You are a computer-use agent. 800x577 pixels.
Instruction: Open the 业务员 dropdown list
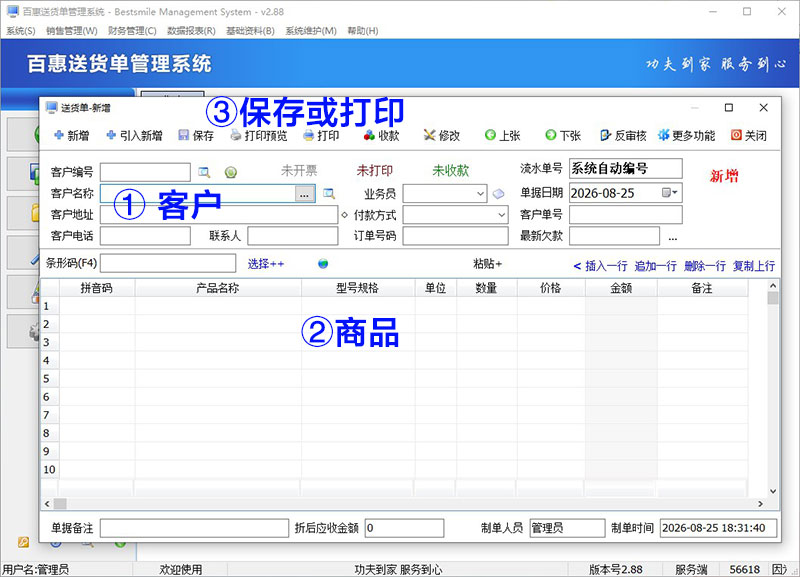[x=480, y=194]
